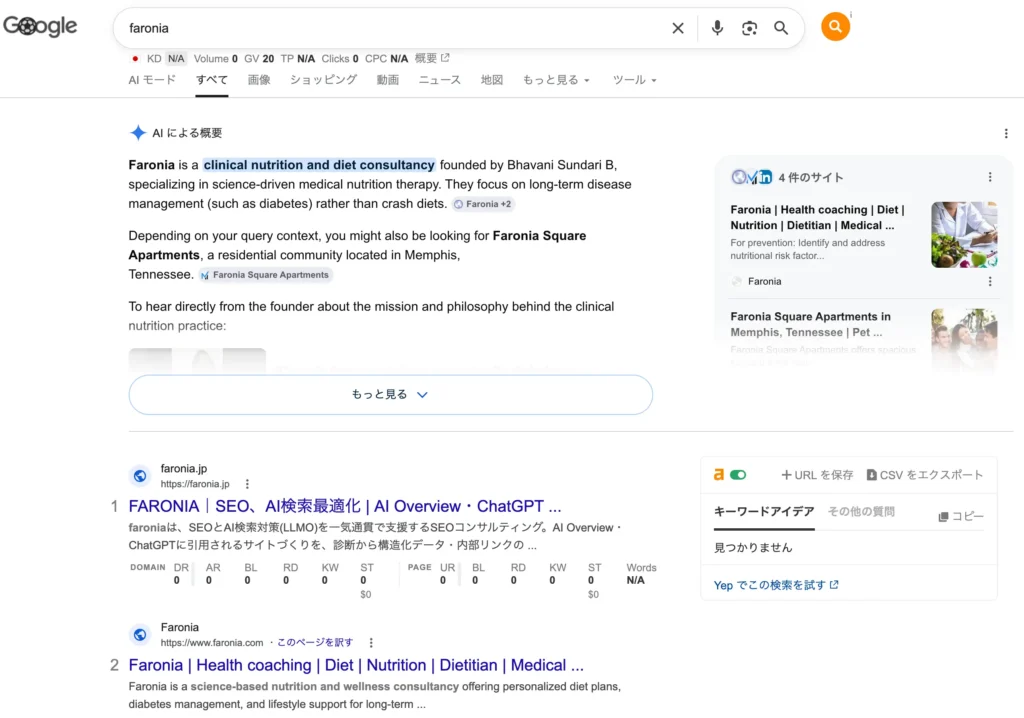1024x718 pixels.
Task: Click the orange Ahrefs 'a' logo icon
Action: click(718, 475)
